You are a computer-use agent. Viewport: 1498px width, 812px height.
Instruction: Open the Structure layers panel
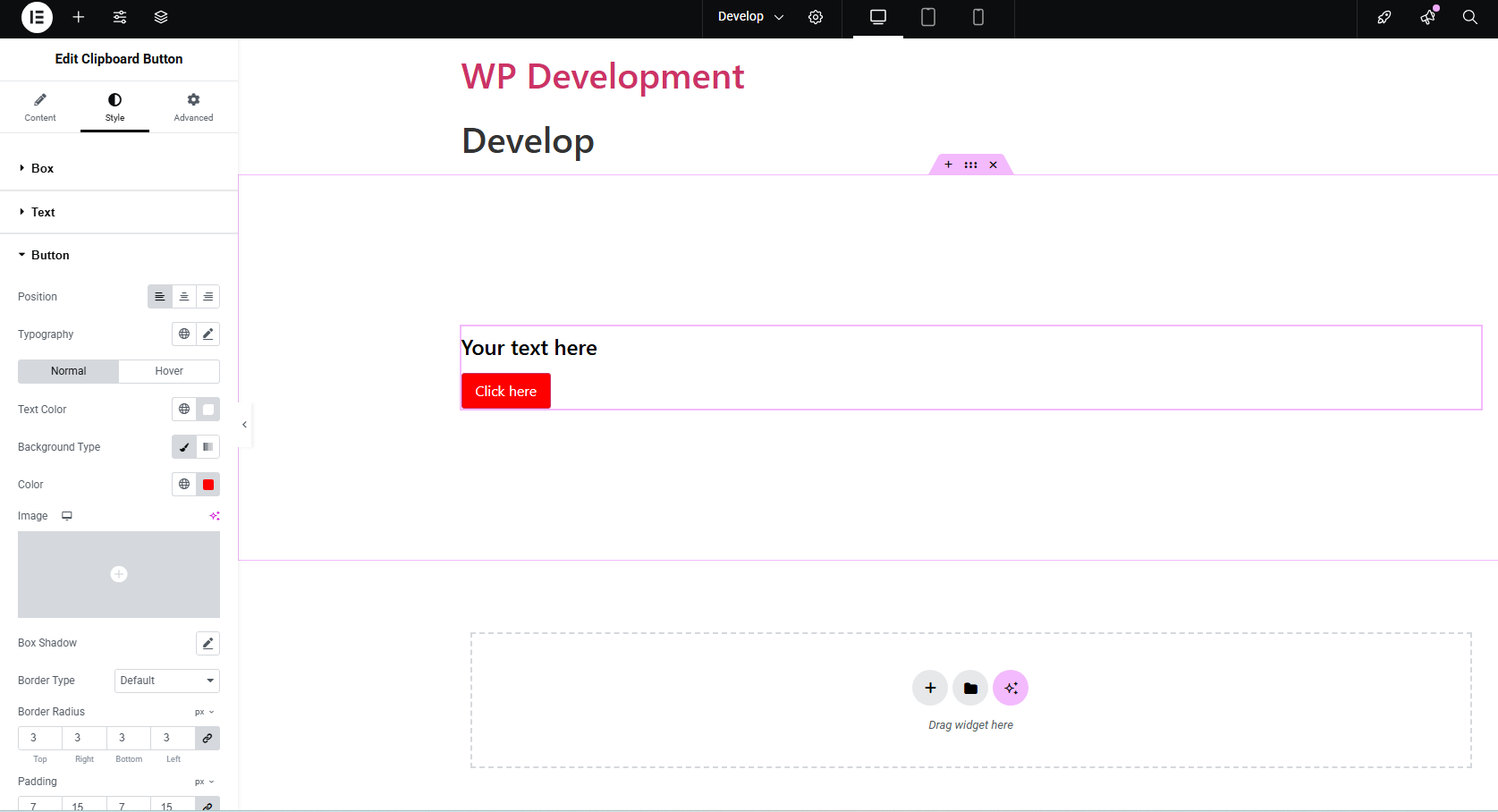point(161,17)
